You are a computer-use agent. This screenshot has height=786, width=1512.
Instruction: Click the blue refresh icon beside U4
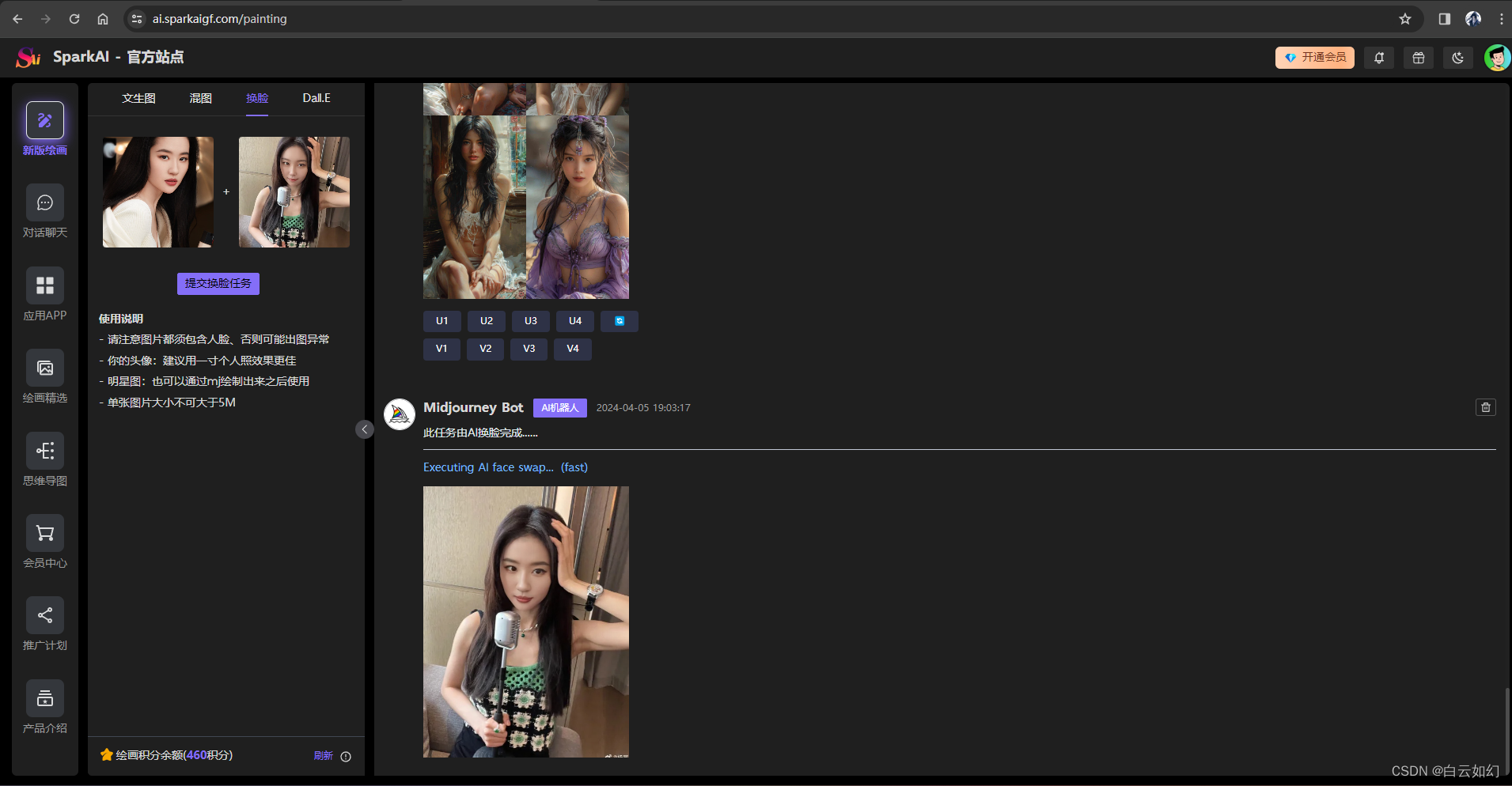(620, 321)
